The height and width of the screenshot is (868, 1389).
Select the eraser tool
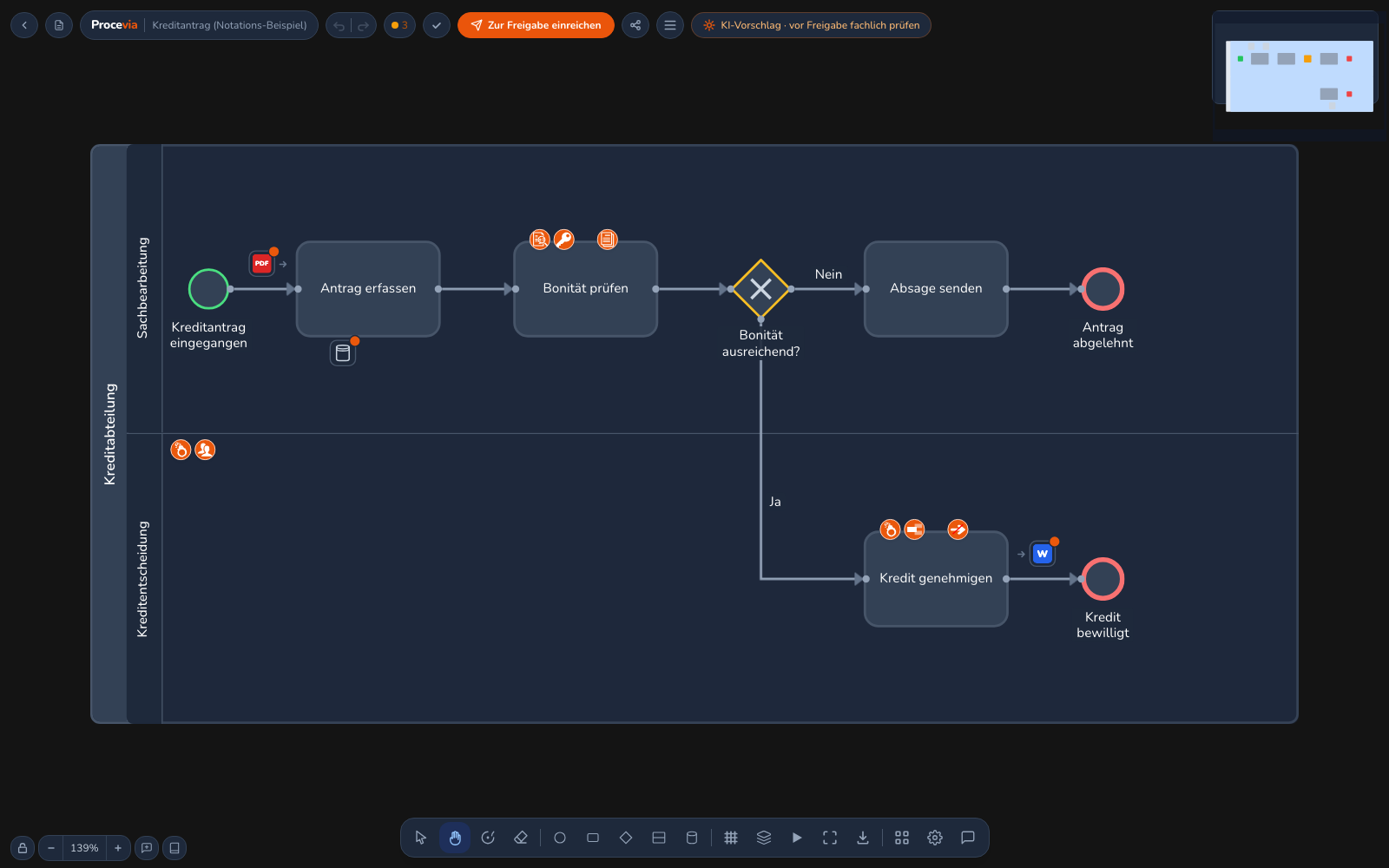click(521, 838)
